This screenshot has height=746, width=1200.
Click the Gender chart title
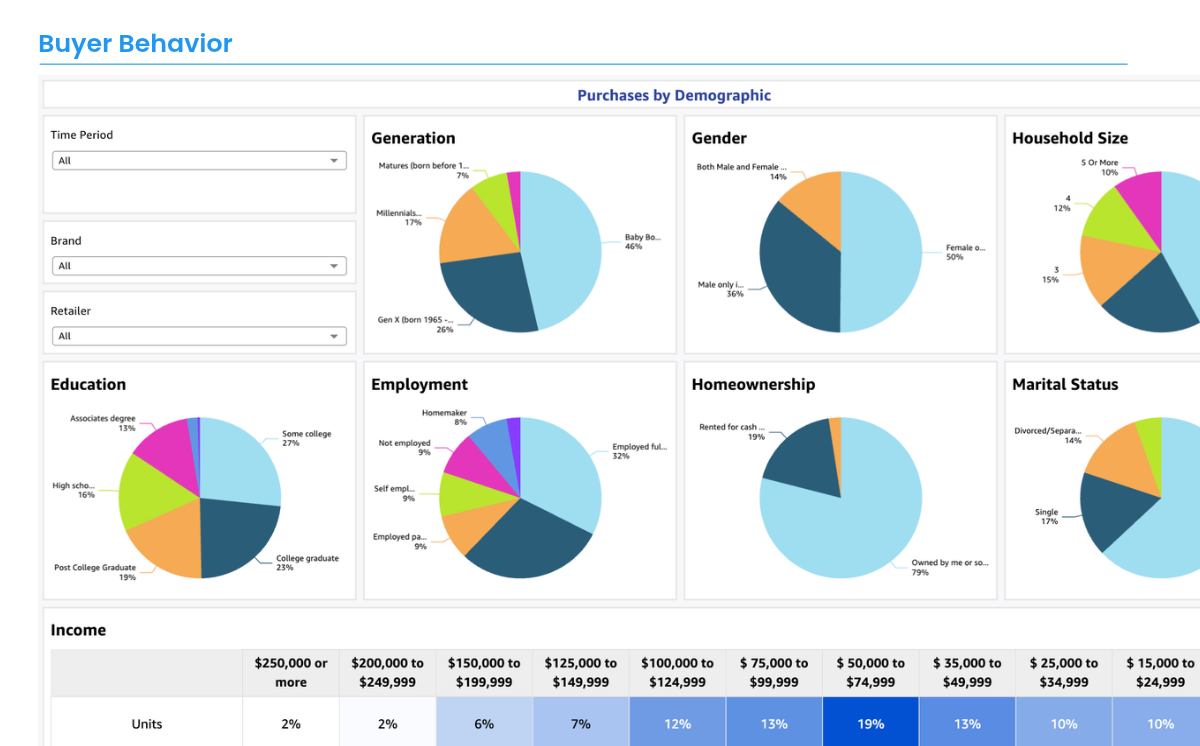point(719,138)
